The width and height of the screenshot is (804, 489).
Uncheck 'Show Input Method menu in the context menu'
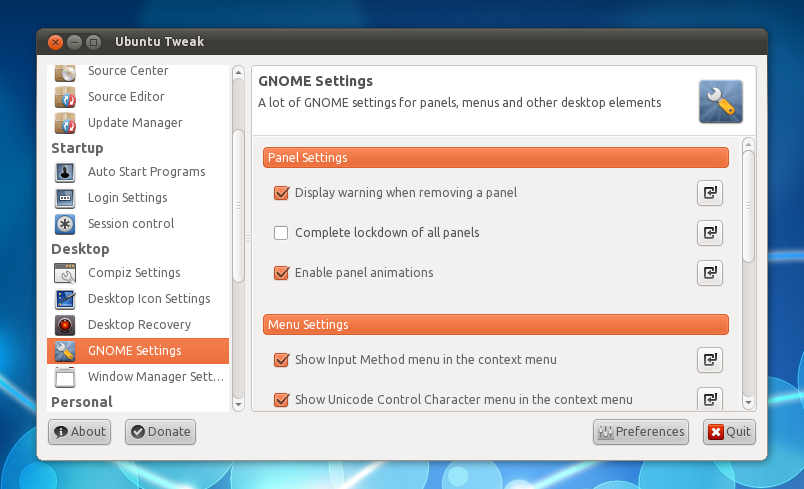[x=281, y=360]
